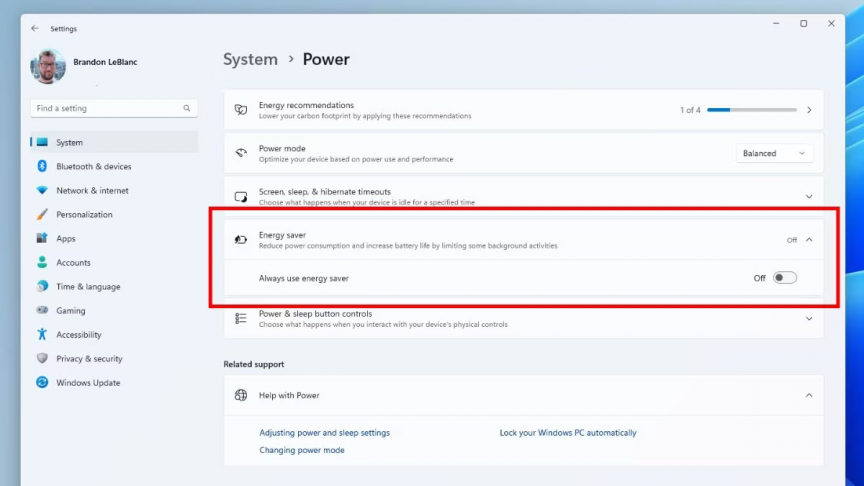Turn on Always use energy saver toggle
864x486 pixels.
tap(785, 278)
